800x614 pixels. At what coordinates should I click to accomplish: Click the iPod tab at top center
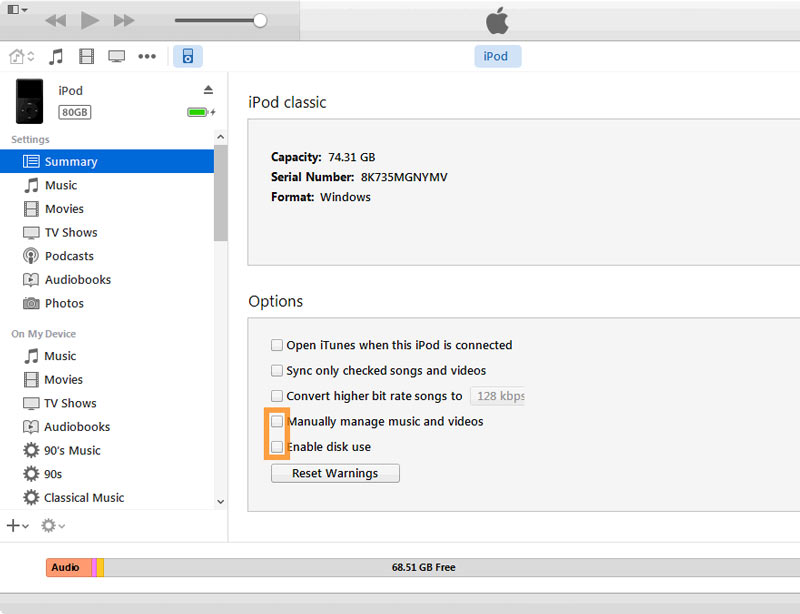(497, 56)
